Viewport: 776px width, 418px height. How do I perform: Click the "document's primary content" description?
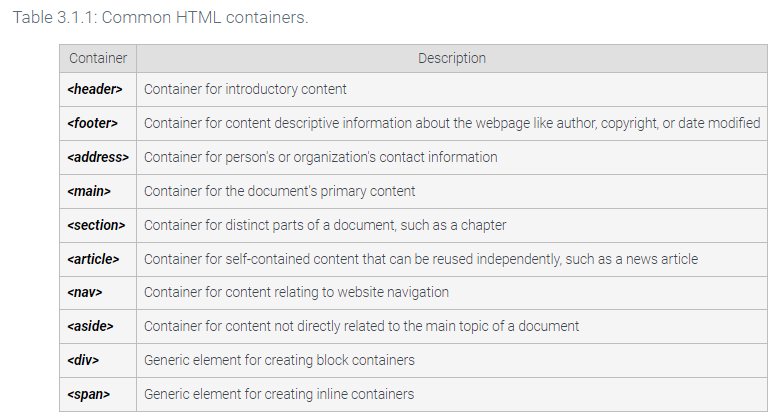(279, 191)
